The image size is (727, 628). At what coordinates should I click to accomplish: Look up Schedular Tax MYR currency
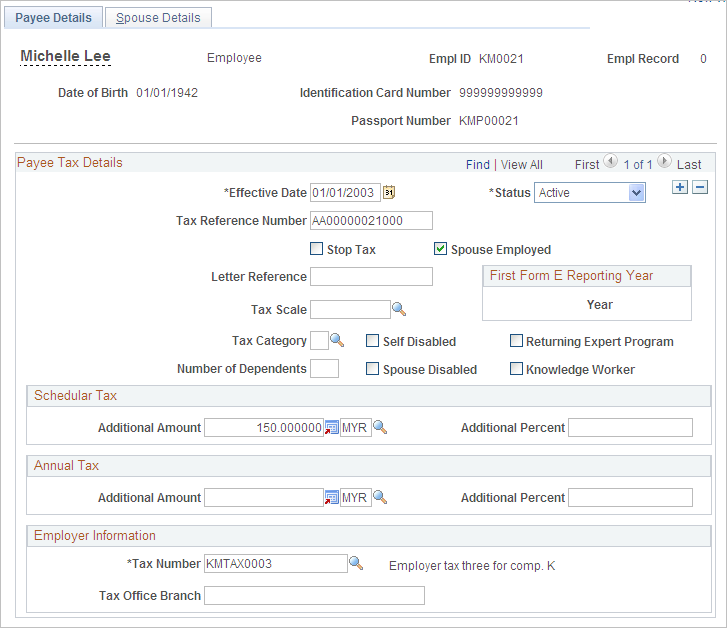pyautogui.click(x=380, y=427)
